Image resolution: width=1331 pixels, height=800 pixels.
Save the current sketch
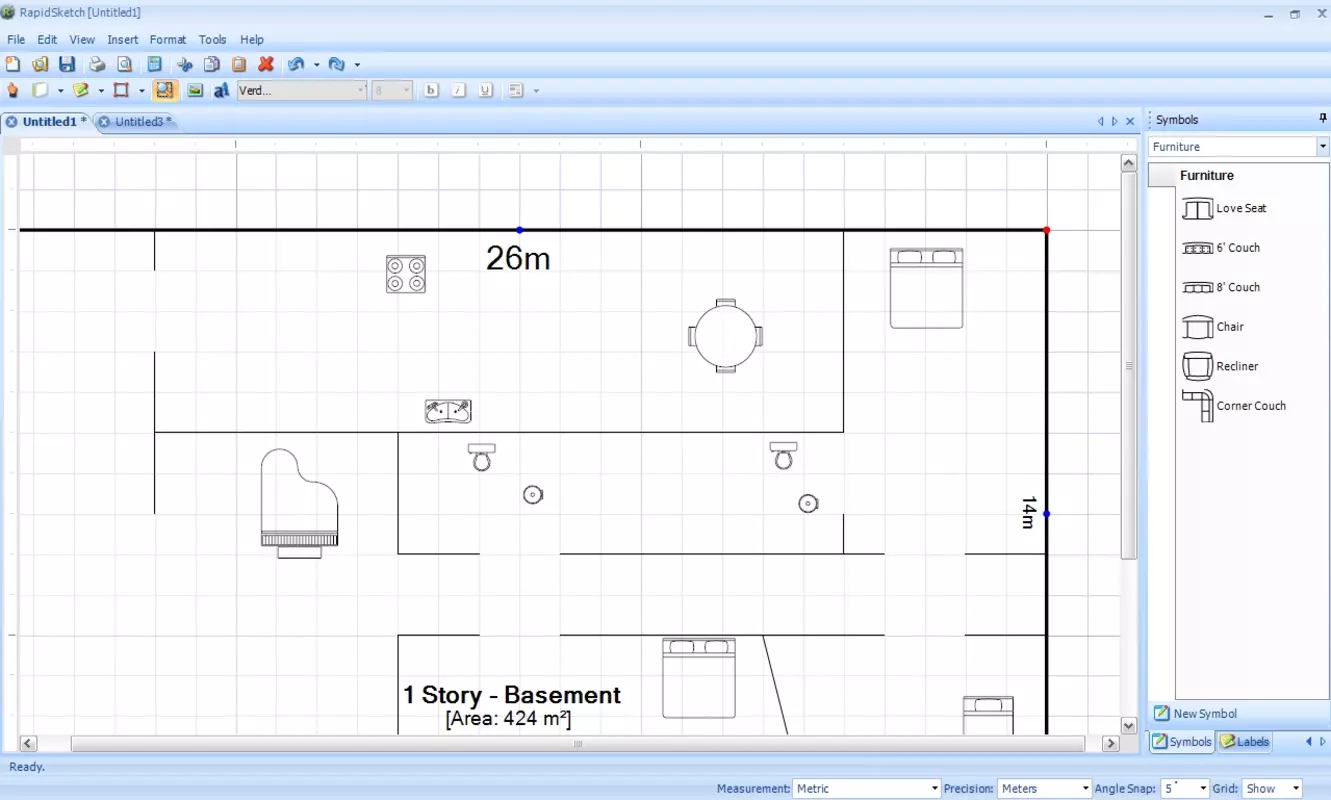67,64
